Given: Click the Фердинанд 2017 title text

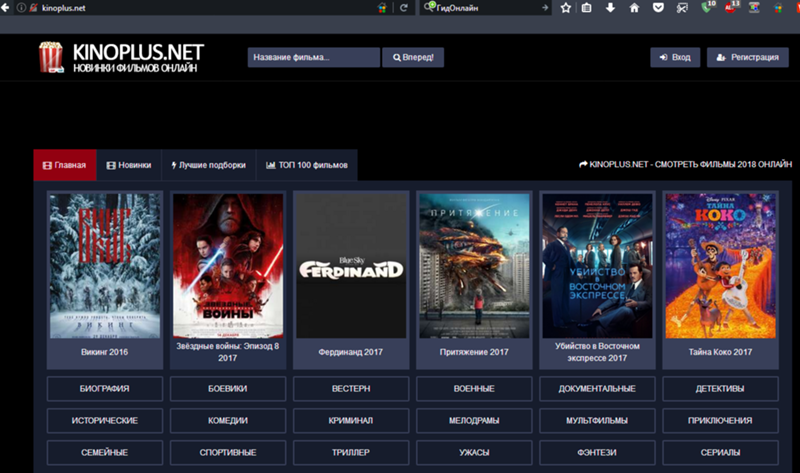Looking at the screenshot, I should pos(351,352).
